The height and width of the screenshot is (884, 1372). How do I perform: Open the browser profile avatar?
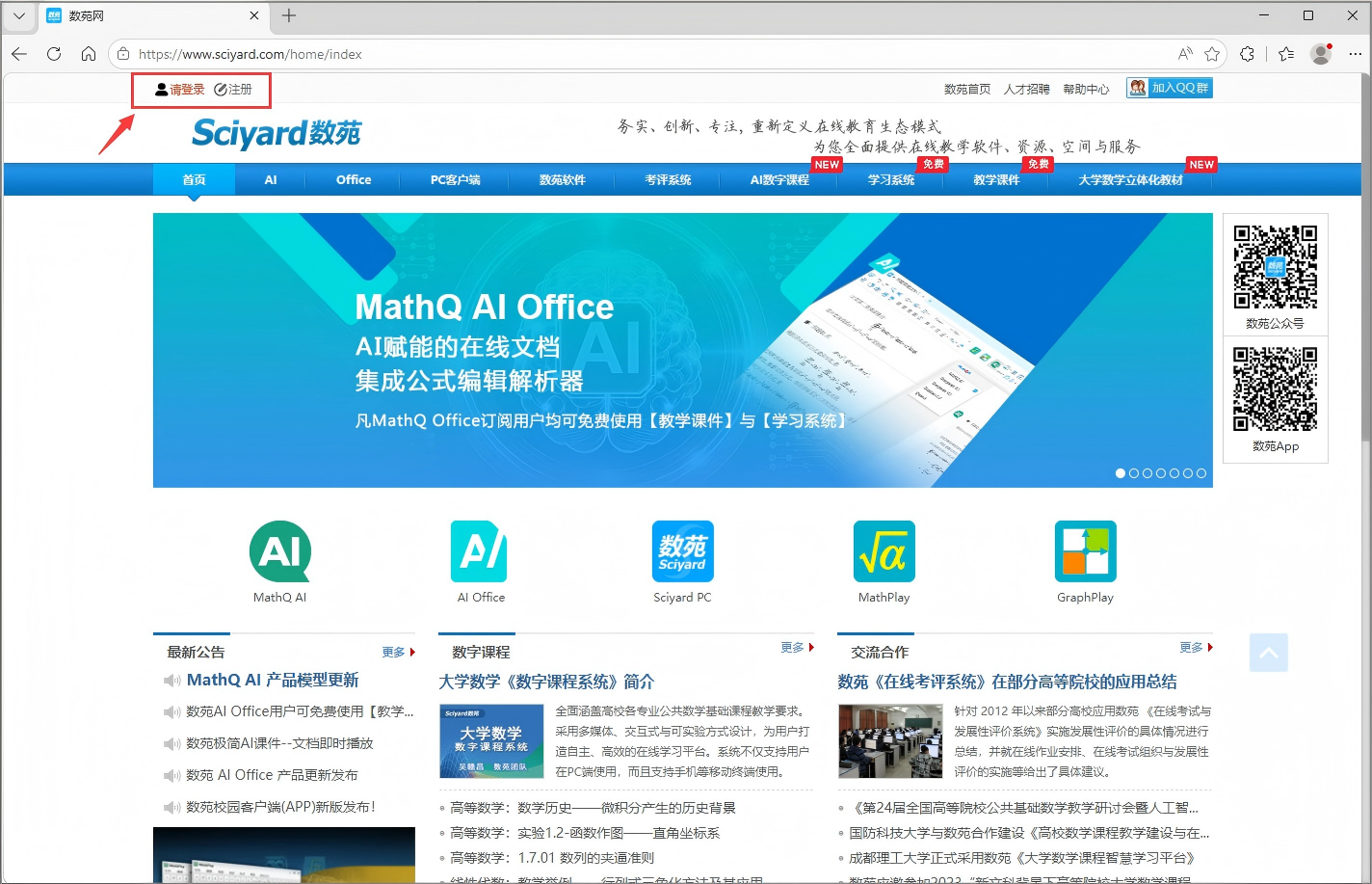tap(1321, 54)
